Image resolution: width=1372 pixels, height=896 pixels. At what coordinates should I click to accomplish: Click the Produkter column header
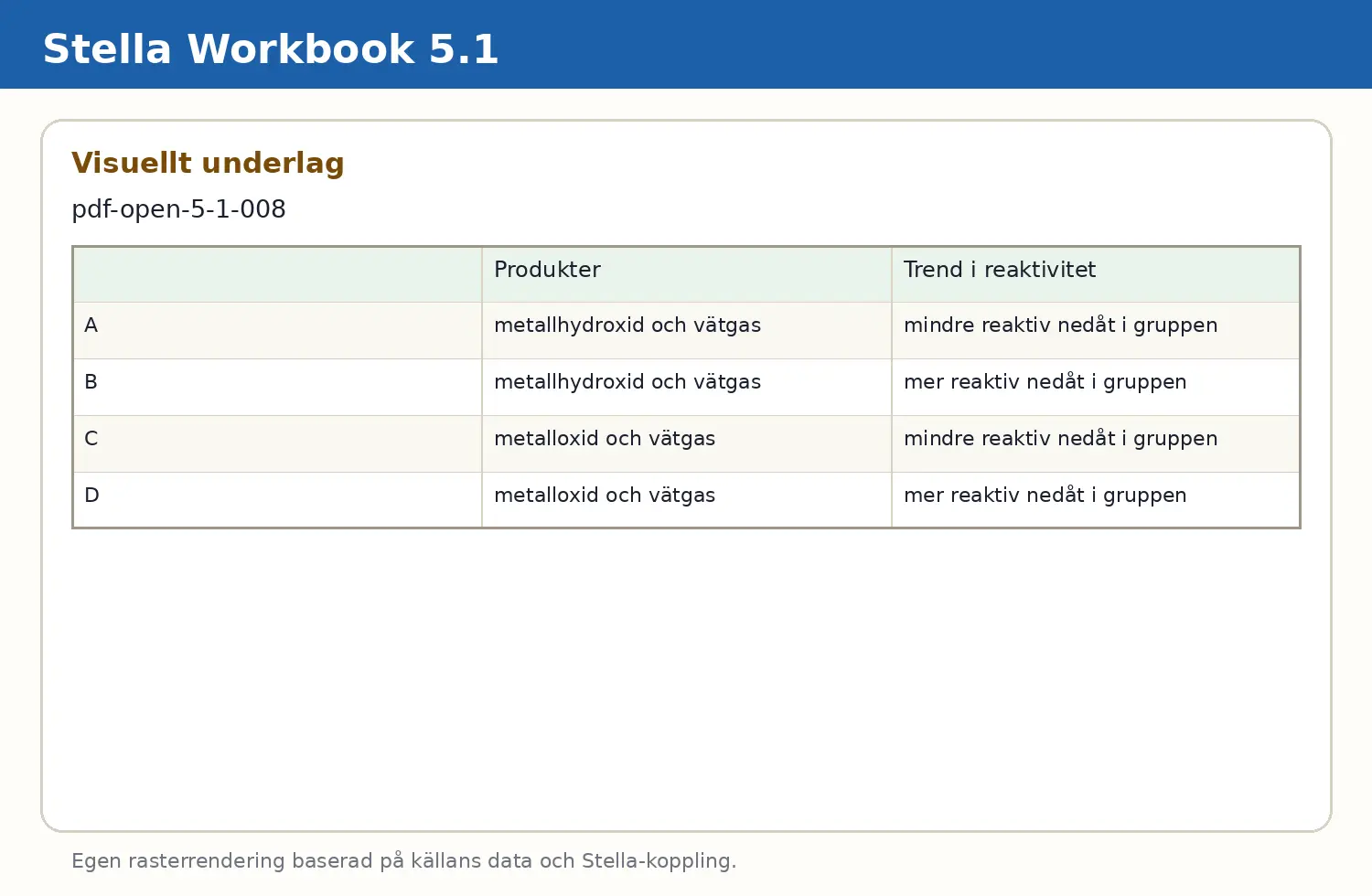pyautogui.click(x=687, y=274)
